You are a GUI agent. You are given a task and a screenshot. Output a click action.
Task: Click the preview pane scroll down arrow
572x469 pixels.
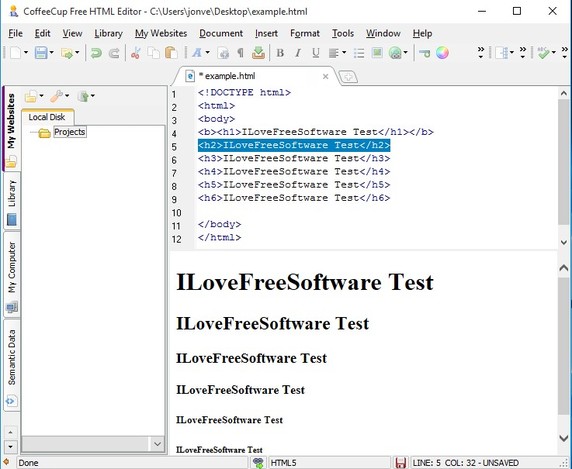564,438
